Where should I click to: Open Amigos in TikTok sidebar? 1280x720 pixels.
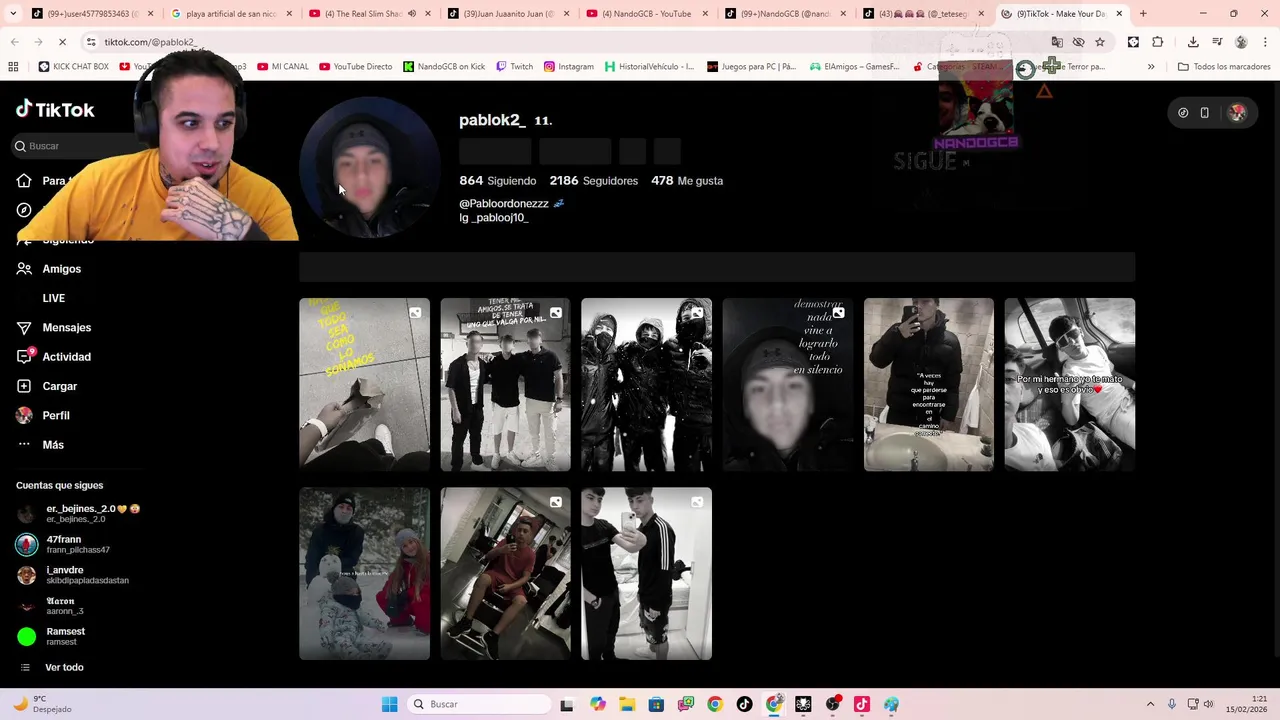49,269
